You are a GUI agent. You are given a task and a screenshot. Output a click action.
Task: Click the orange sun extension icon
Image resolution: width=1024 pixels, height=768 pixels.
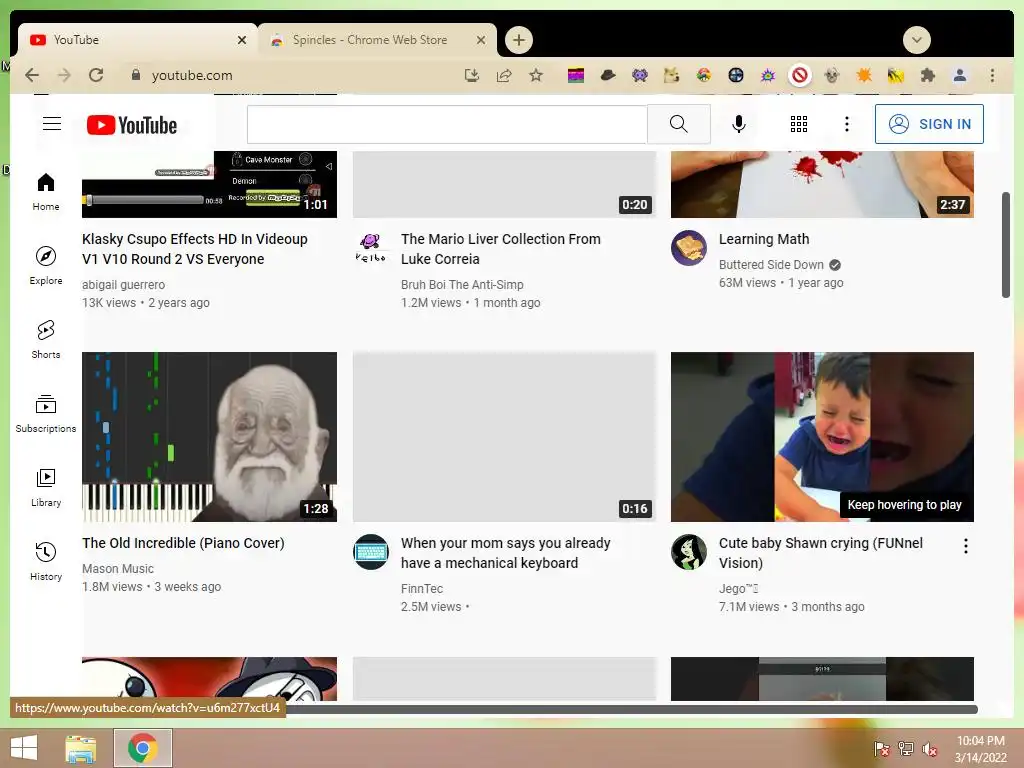864,75
